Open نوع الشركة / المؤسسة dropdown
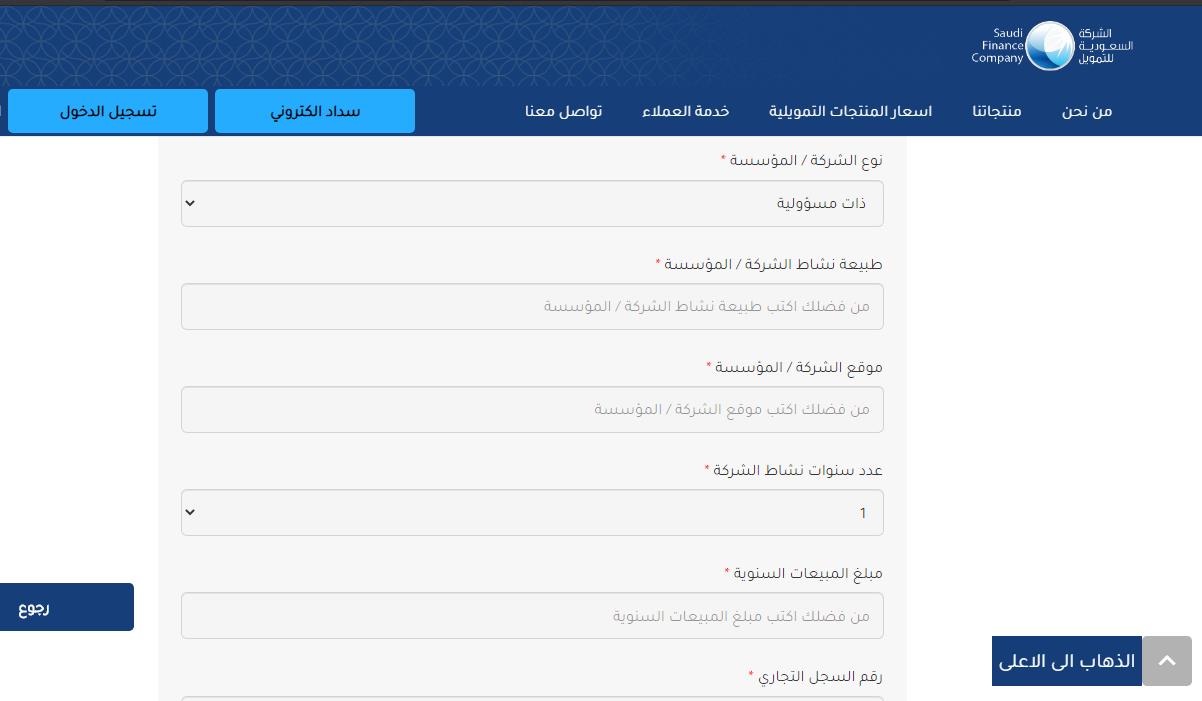The width and height of the screenshot is (1202, 701). 532,203
